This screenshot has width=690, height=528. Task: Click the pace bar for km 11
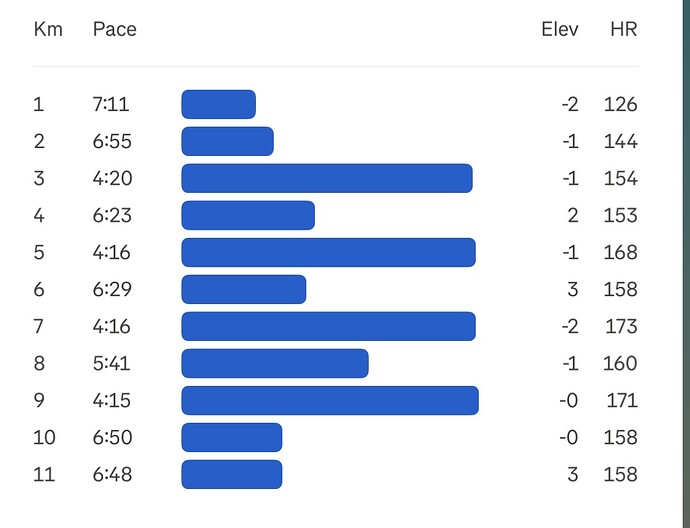coord(231,474)
